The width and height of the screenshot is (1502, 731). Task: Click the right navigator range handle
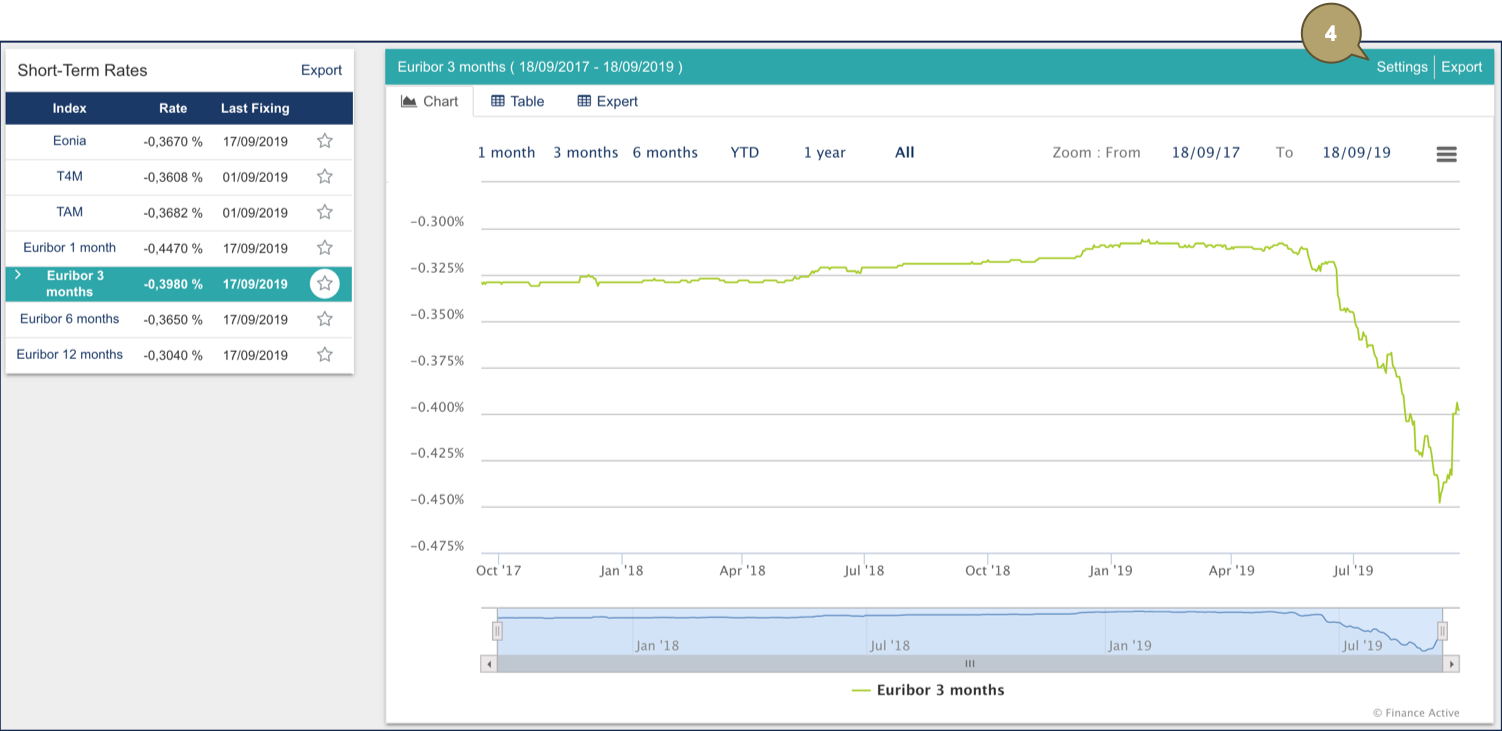tap(1442, 631)
